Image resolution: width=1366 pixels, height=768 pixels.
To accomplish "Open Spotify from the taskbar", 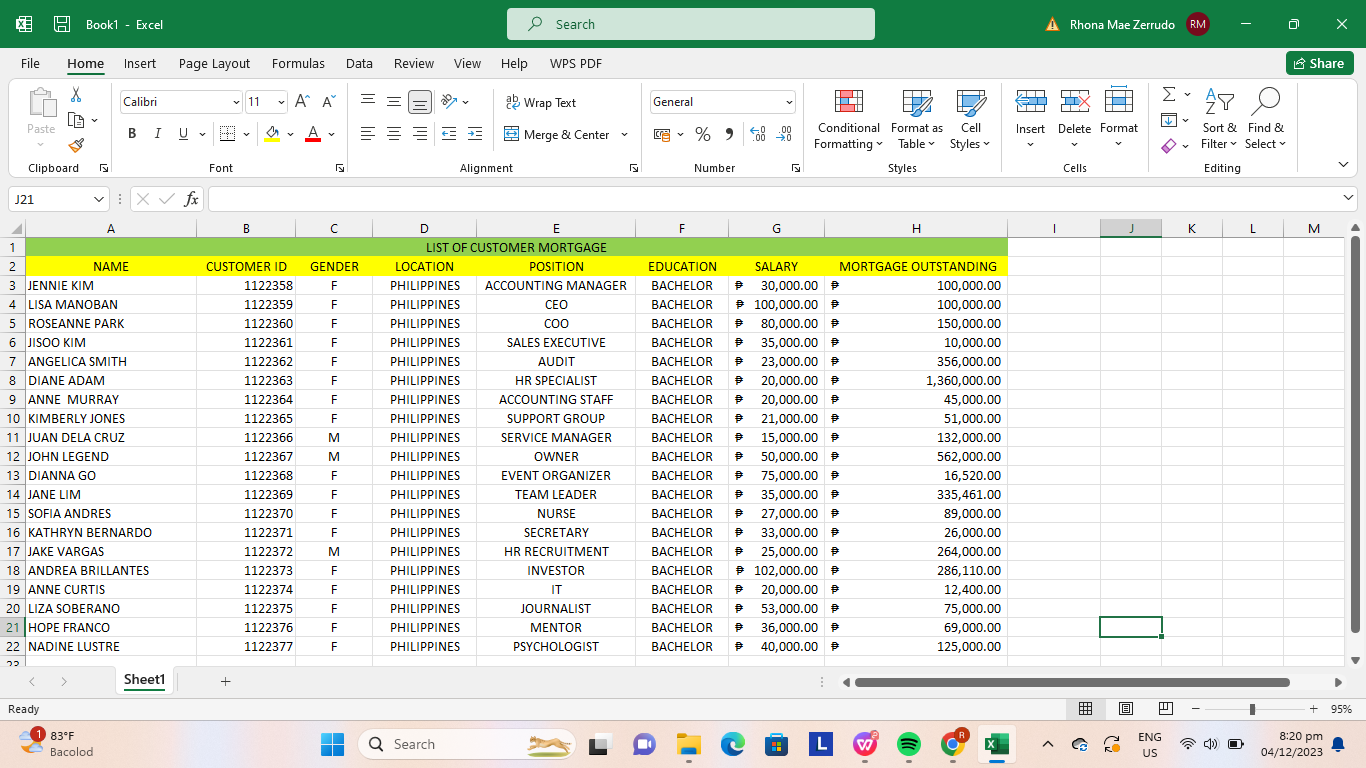I will [909, 744].
